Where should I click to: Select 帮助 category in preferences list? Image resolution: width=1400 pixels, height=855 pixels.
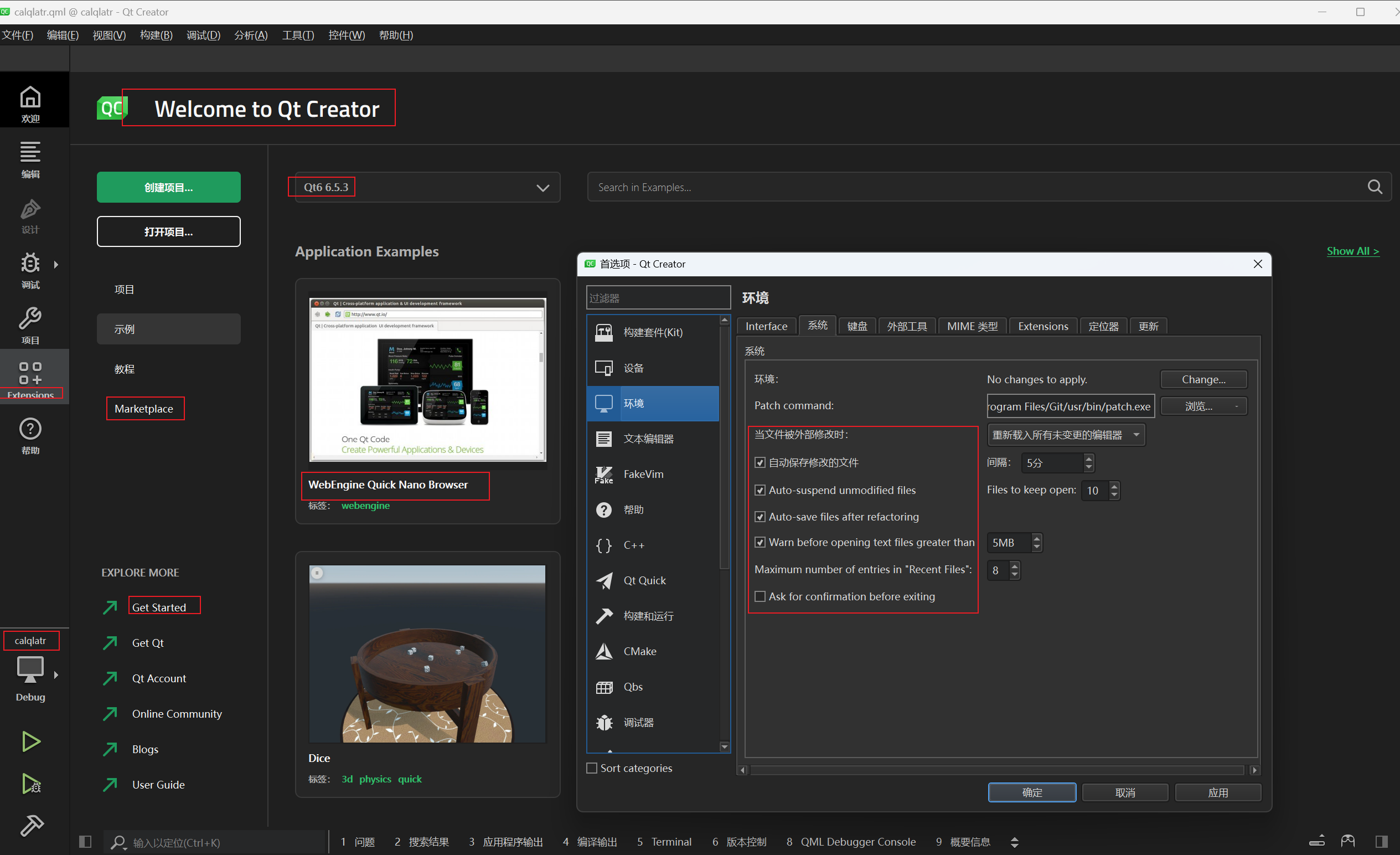[653, 510]
